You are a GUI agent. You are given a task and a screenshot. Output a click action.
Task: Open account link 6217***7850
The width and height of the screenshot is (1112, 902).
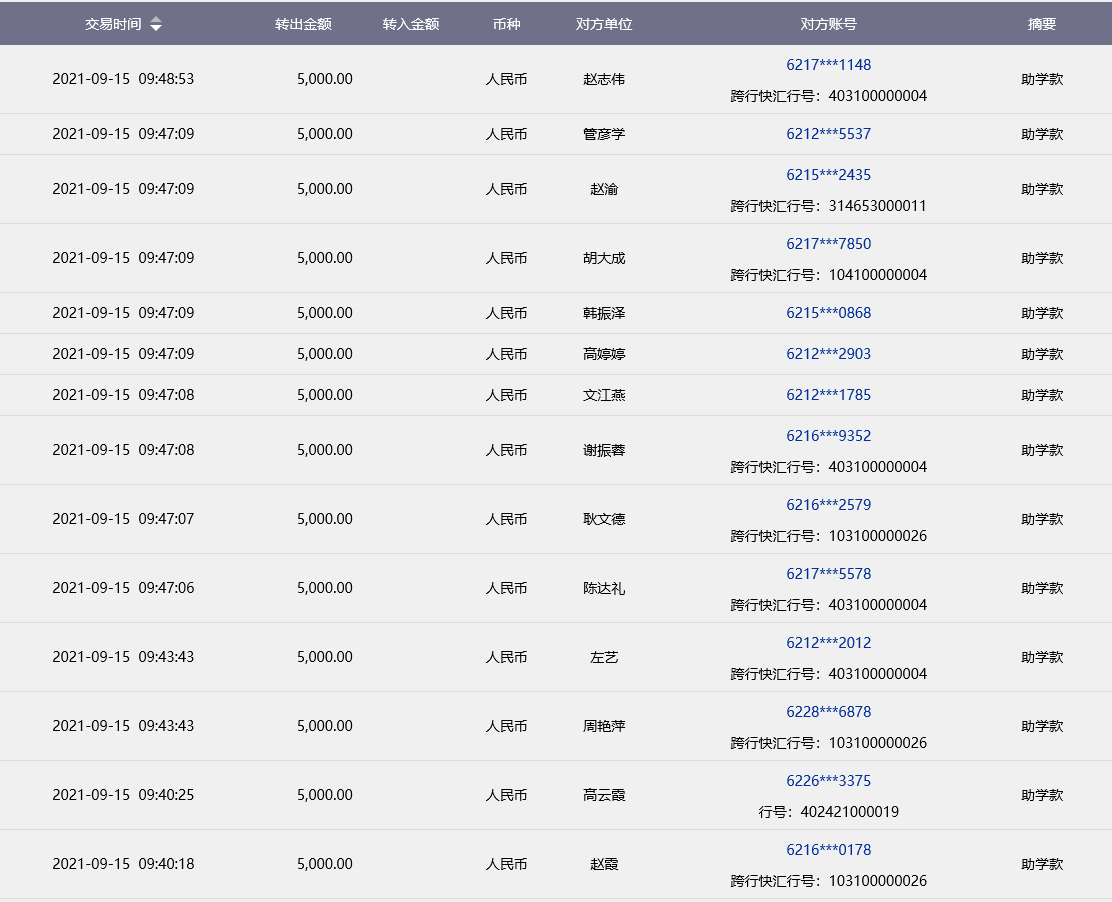tap(828, 244)
